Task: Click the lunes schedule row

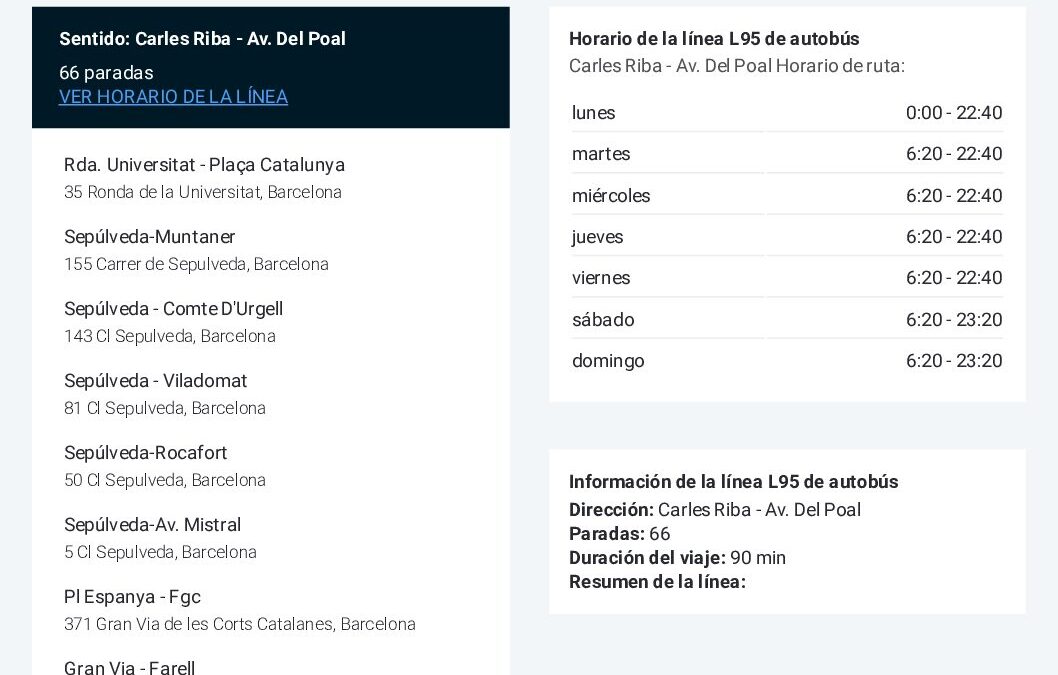Action: [x=786, y=113]
